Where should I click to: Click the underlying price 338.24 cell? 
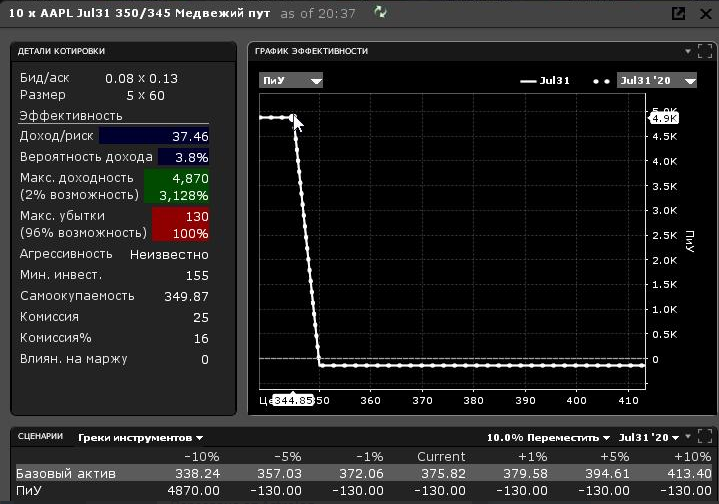tap(198, 473)
